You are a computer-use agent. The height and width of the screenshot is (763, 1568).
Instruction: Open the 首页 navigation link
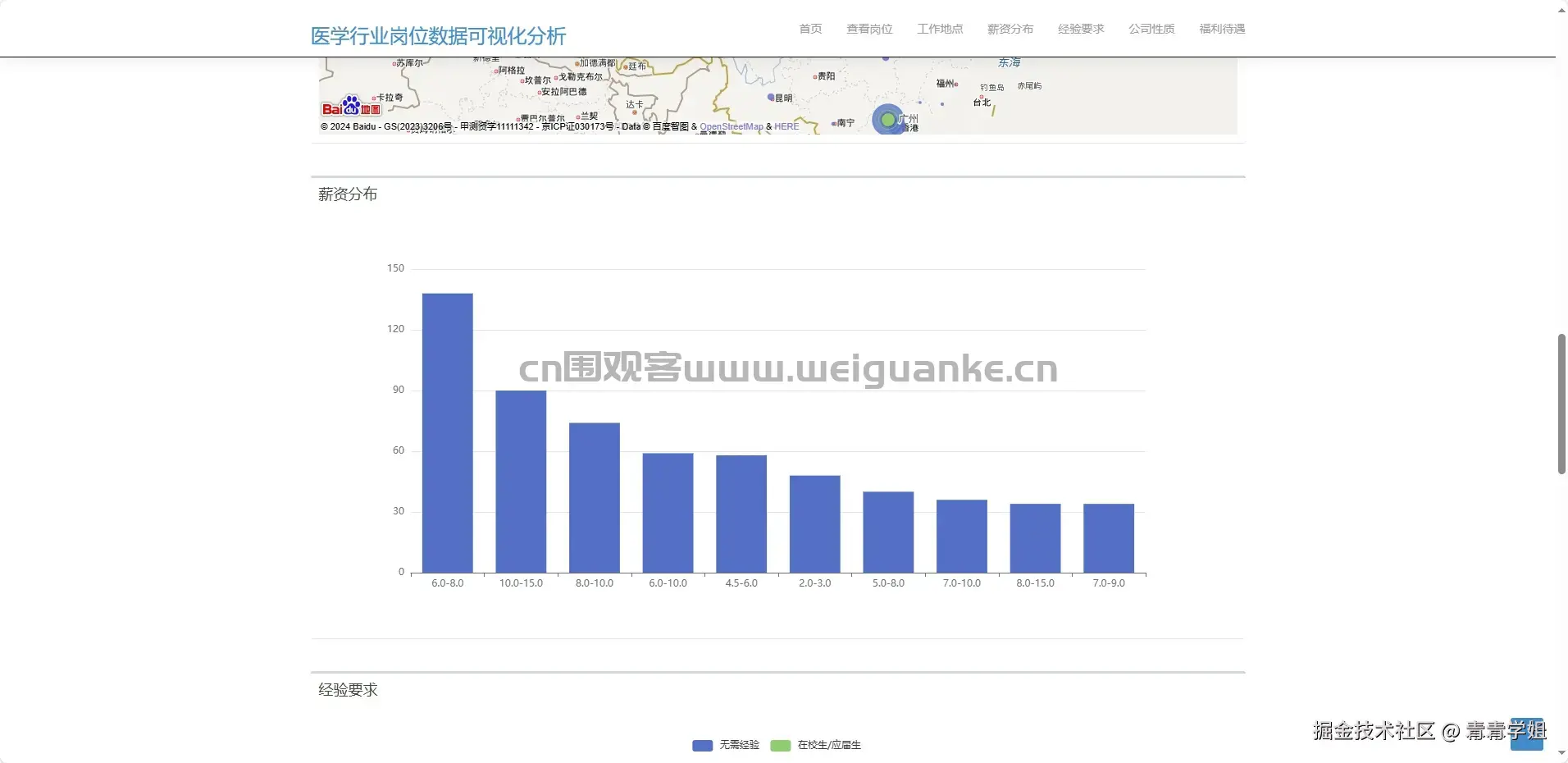[810, 29]
